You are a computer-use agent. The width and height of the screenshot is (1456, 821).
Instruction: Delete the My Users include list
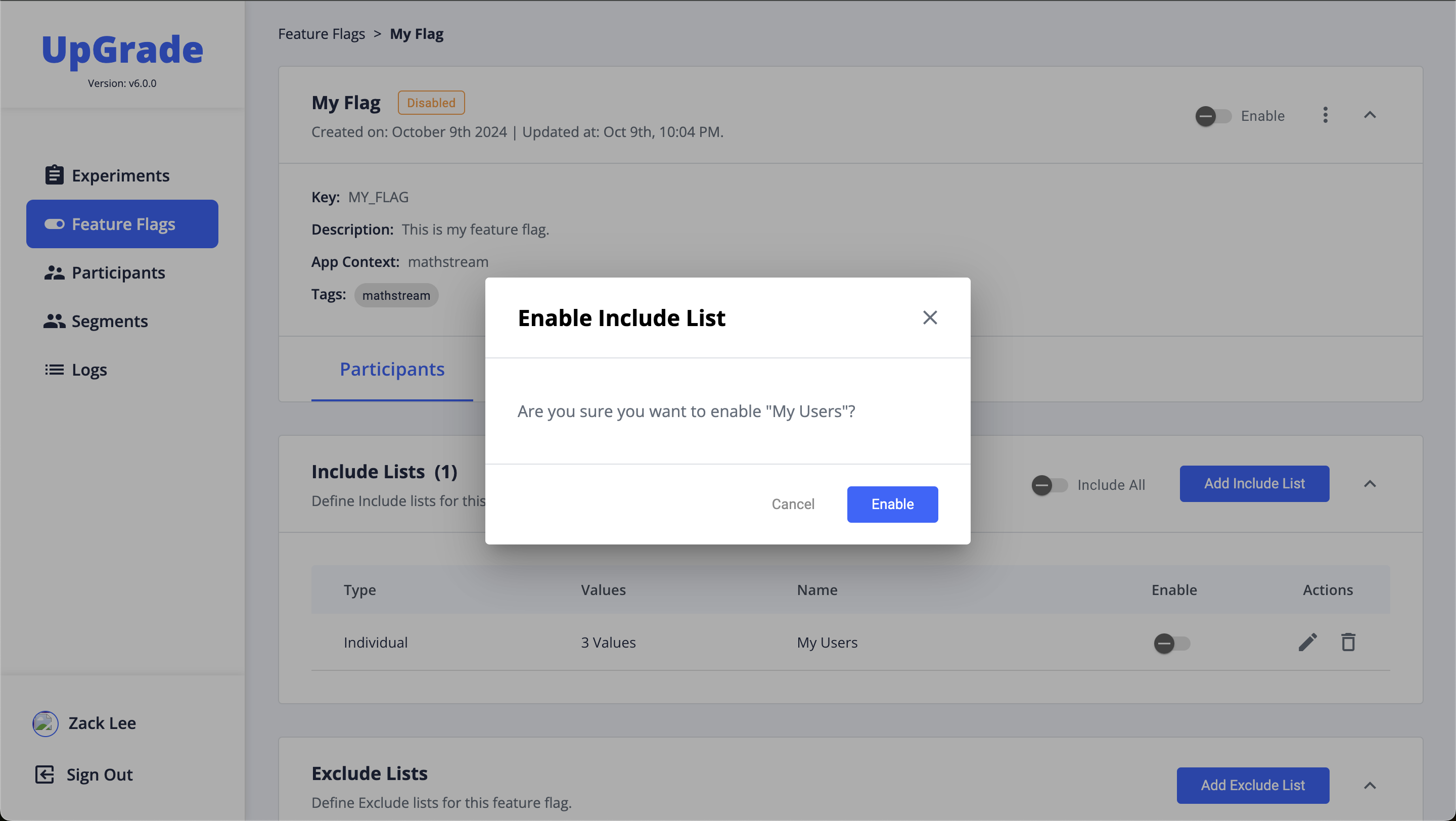[1348, 643]
